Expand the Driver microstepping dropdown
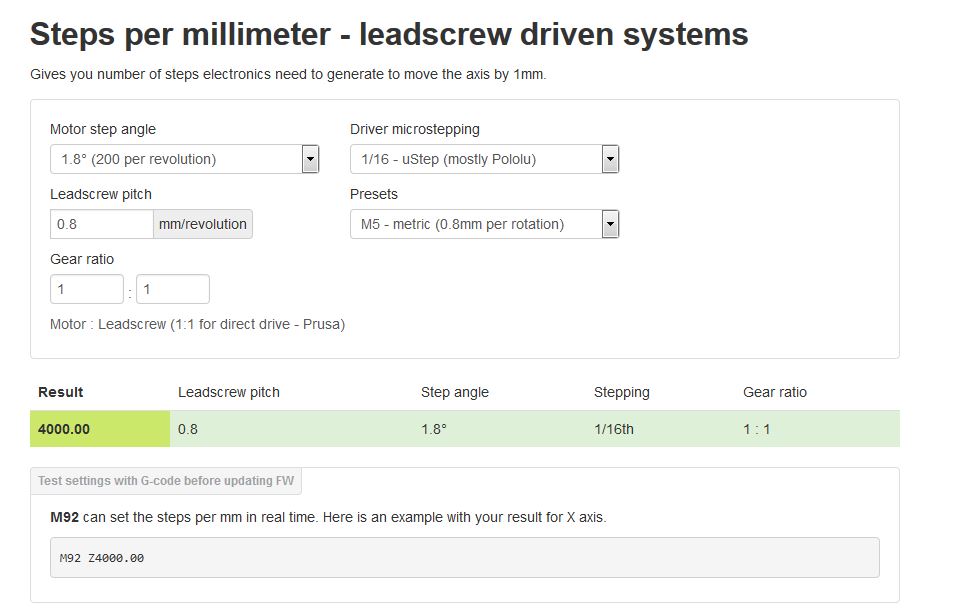 pyautogui.click(x=484, y=159)
